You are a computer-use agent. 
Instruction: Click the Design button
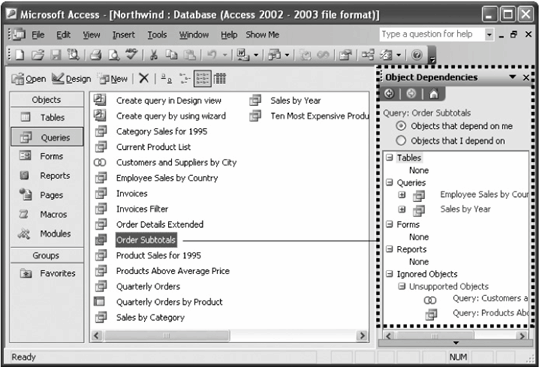coord(72,79)
